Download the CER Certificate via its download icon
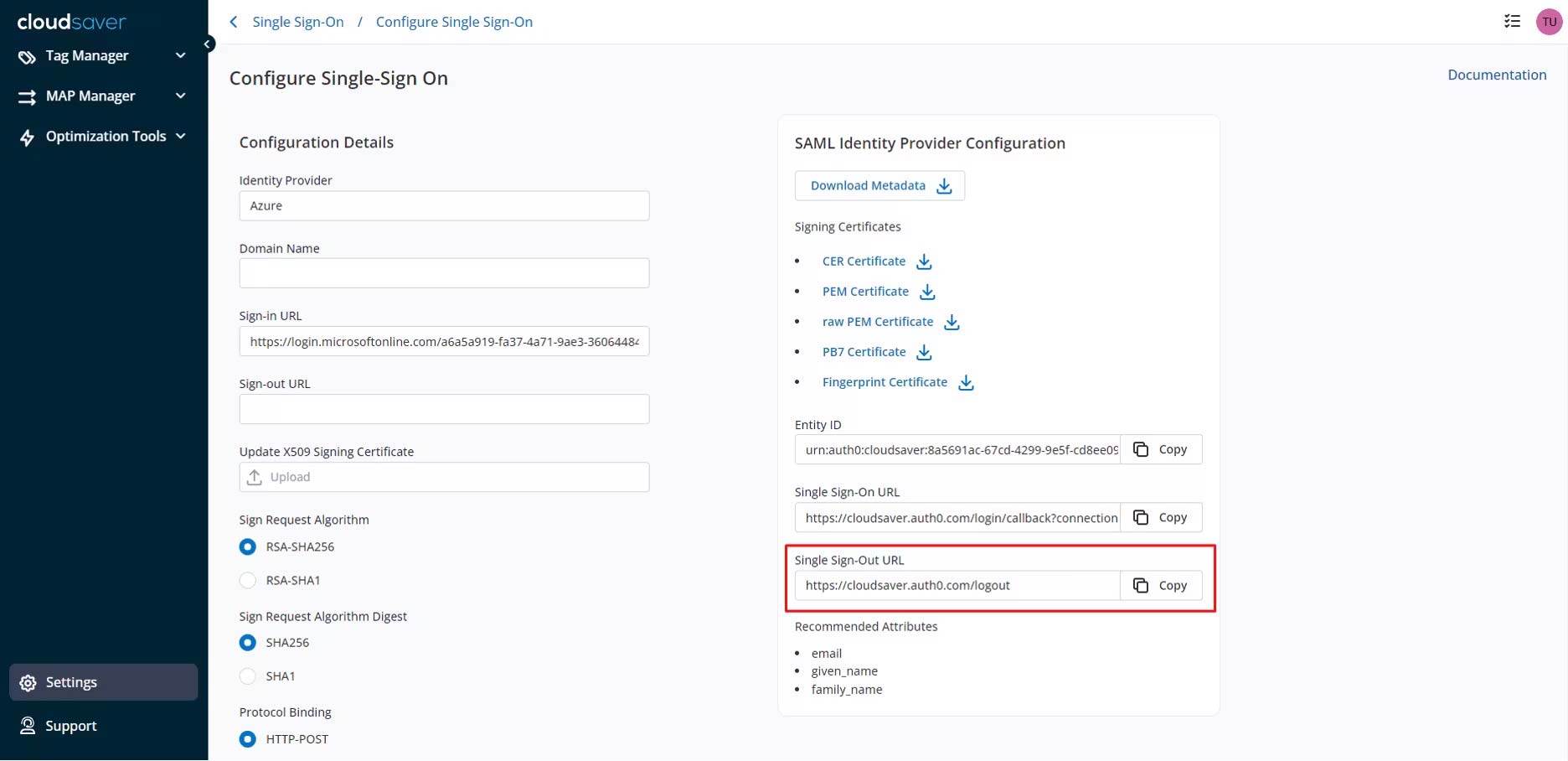 924,261
